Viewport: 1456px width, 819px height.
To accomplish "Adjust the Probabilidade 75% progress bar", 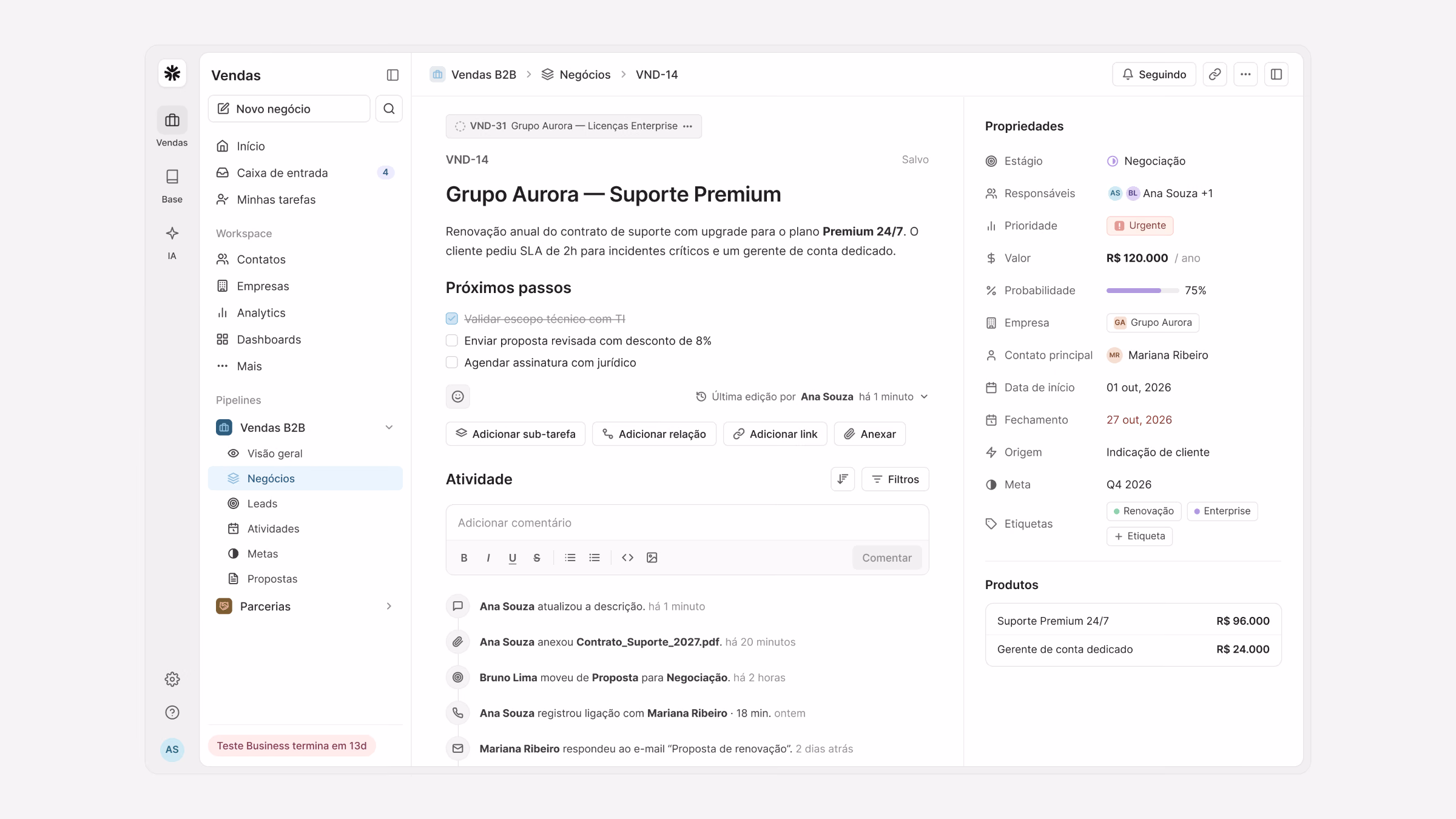I will [1142, 291].
